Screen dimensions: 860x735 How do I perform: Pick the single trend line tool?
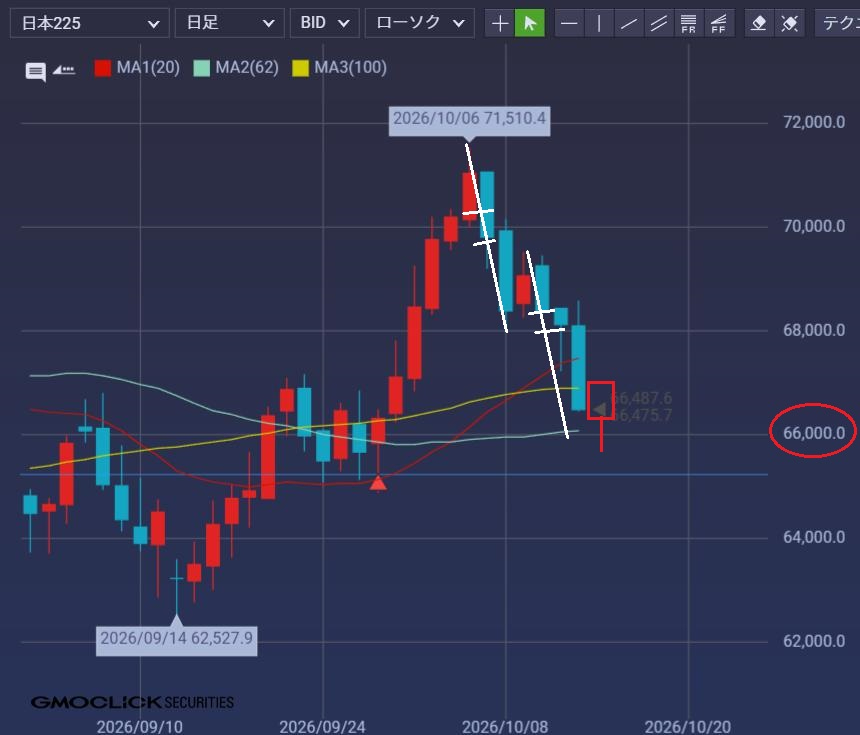pos(629,24)
